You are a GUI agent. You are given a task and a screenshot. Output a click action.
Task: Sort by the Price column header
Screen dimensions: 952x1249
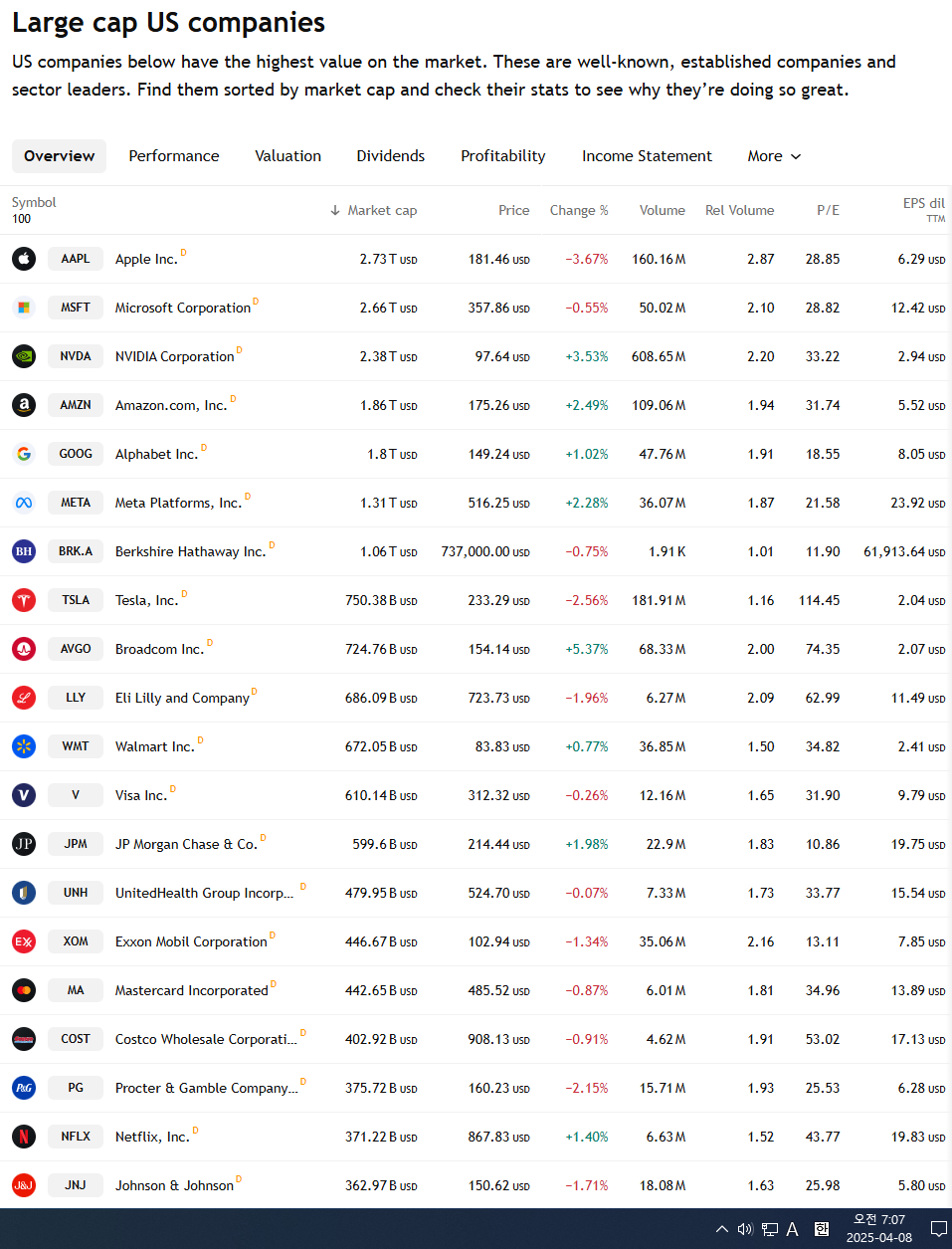514,210
